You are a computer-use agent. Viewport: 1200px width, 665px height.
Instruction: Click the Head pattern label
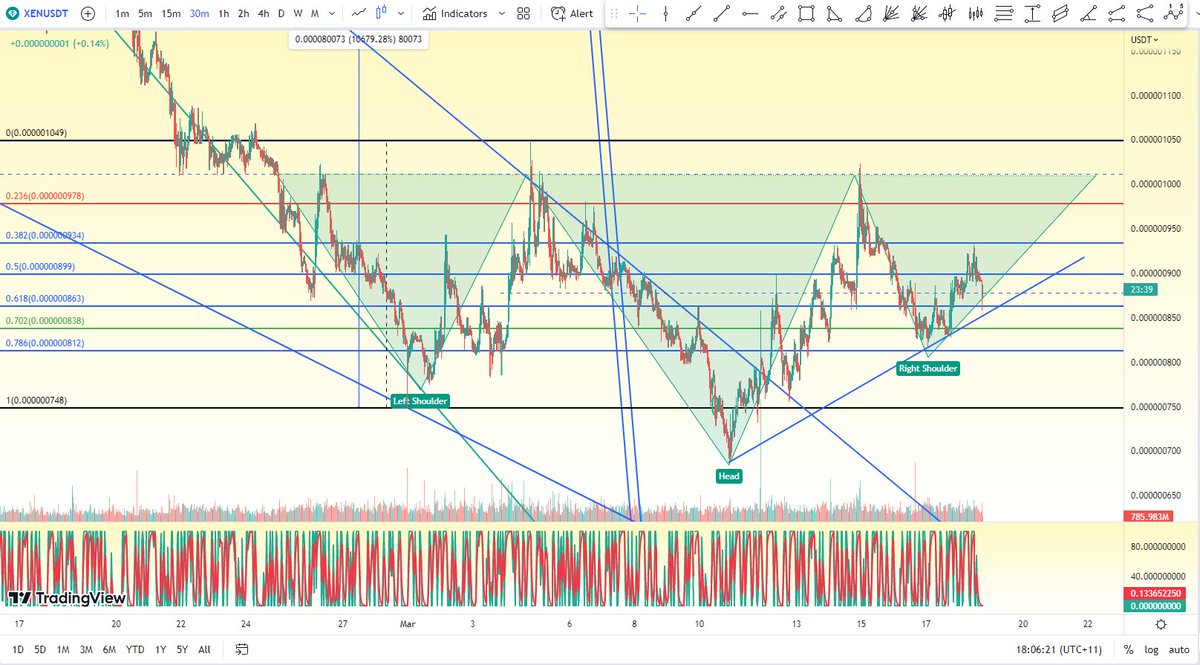(x=729, y=476)
